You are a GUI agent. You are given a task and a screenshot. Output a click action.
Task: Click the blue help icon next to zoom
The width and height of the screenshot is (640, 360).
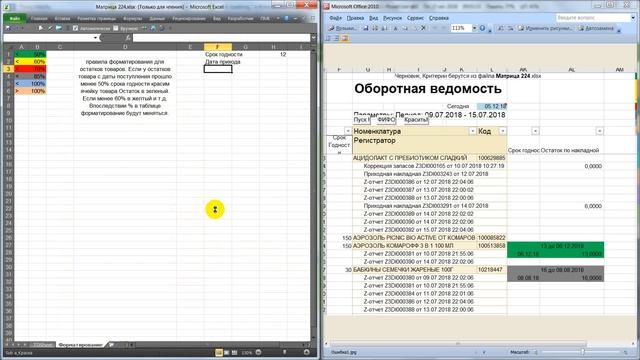click(482, 28)
